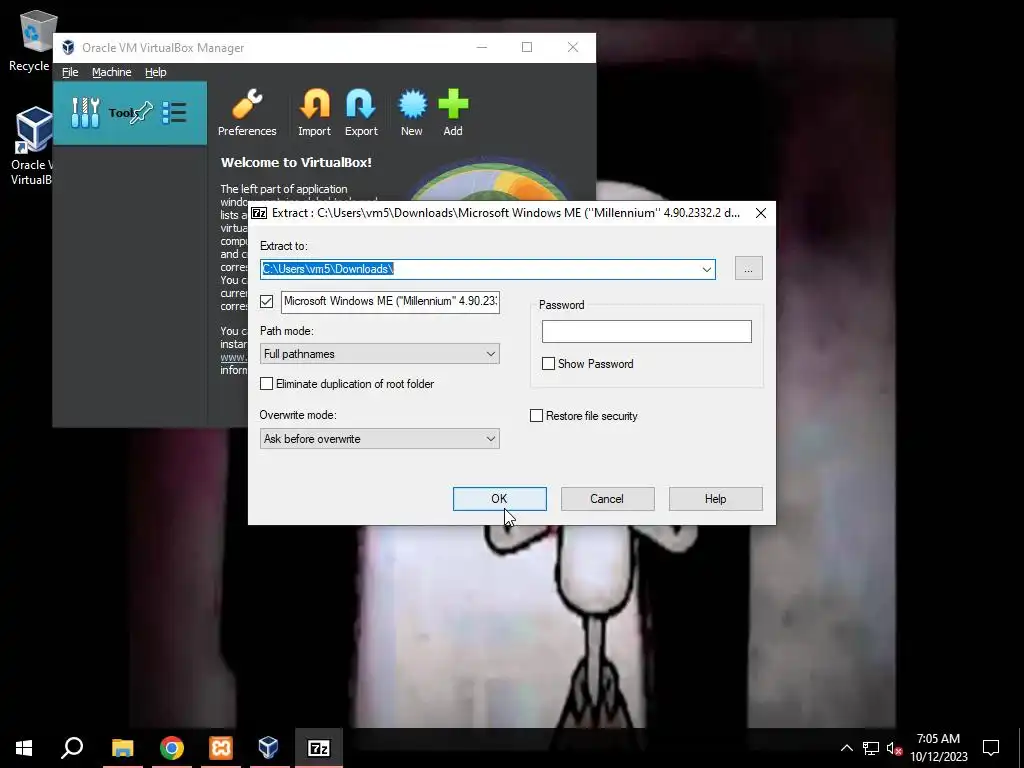Enable Restore file security checkbox
1024x768 pixels.
[536, 416]
